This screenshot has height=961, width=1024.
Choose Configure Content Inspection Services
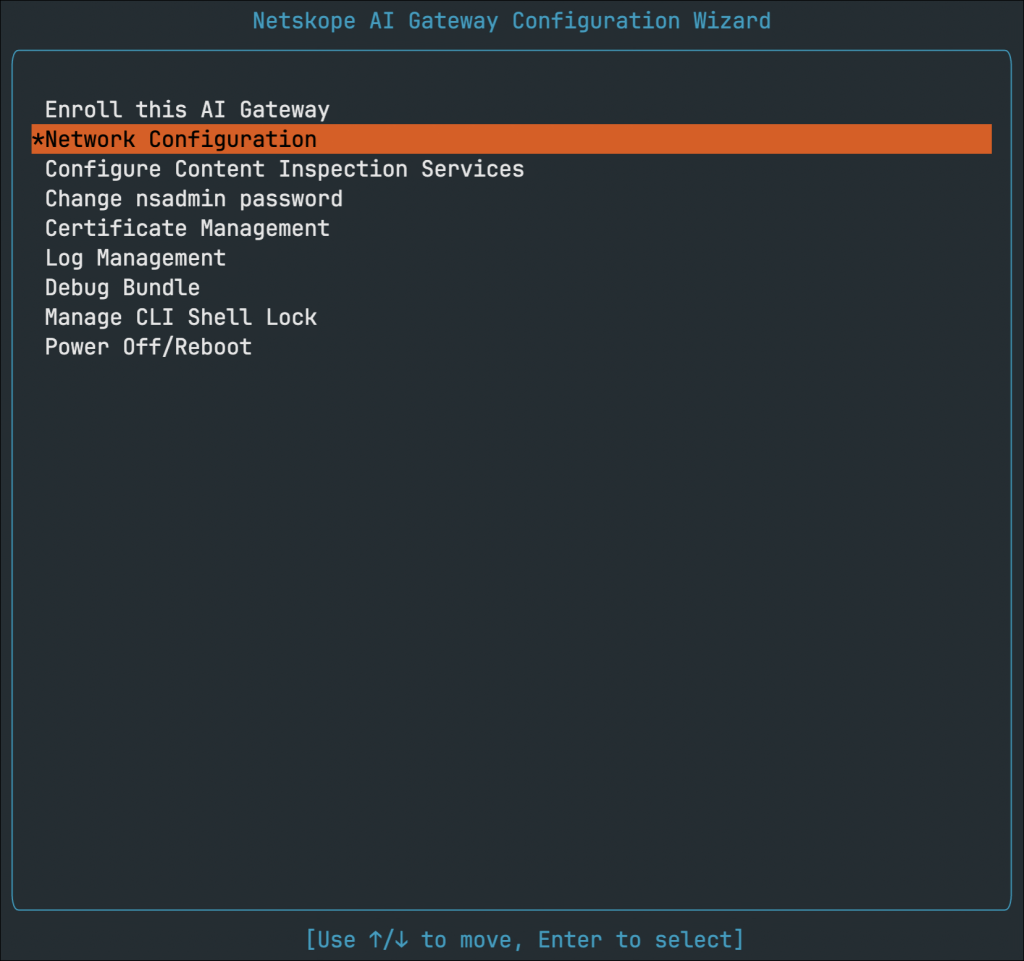pos(284,169)
